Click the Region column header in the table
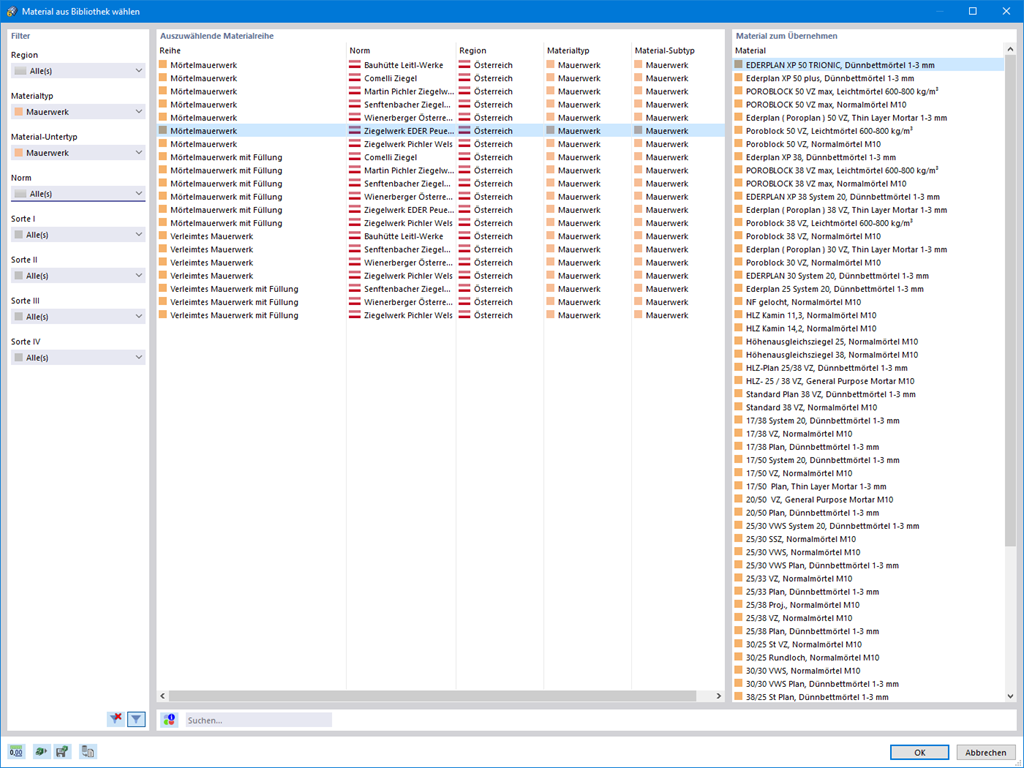Screen dimensions: 1024x768 pos(500,50)
